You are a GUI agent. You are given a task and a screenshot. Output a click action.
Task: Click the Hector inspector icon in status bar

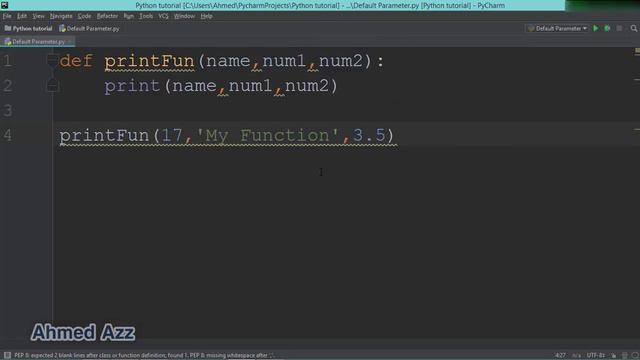(x=625, y=356)
